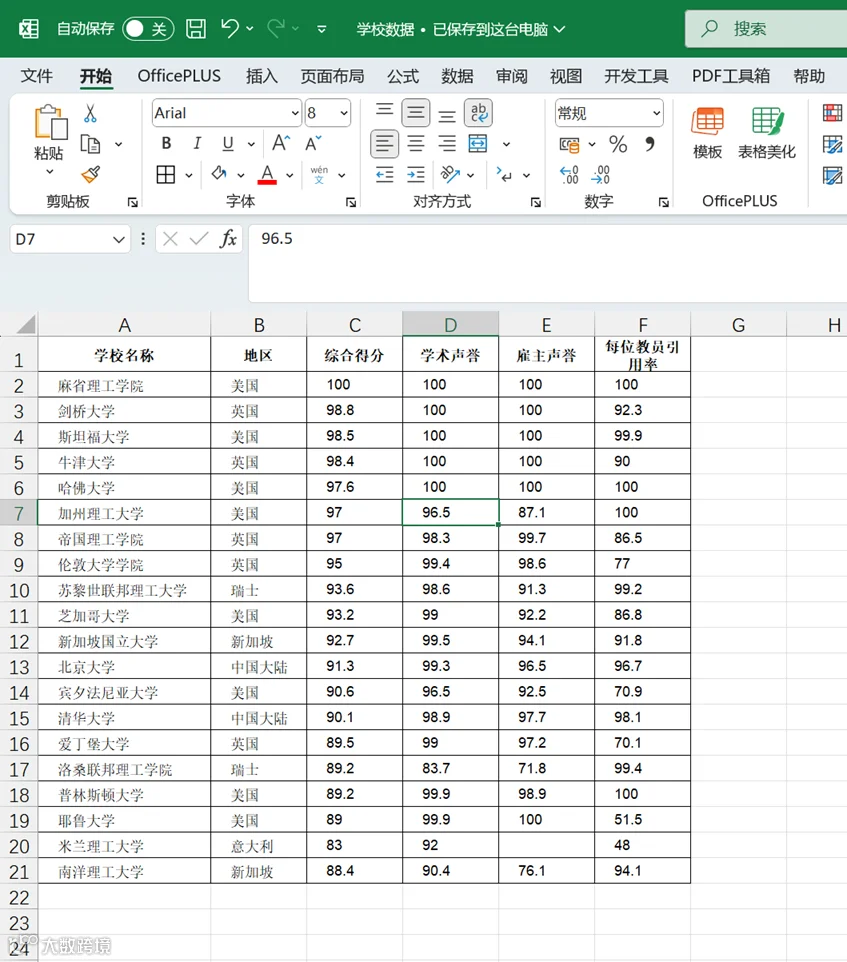This screenshot has width=847, height=962.
Task: Click the Copy icon
Action: pos(90,144)
